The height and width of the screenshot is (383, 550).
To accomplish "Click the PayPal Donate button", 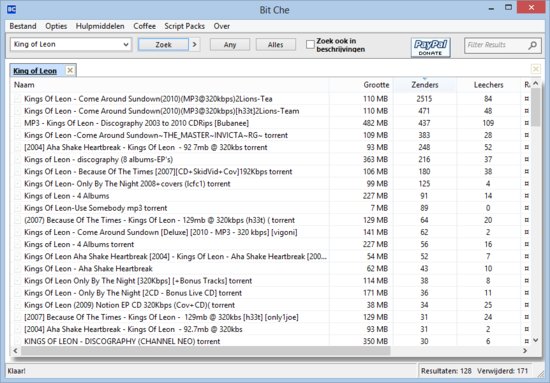I will [430, 47].
